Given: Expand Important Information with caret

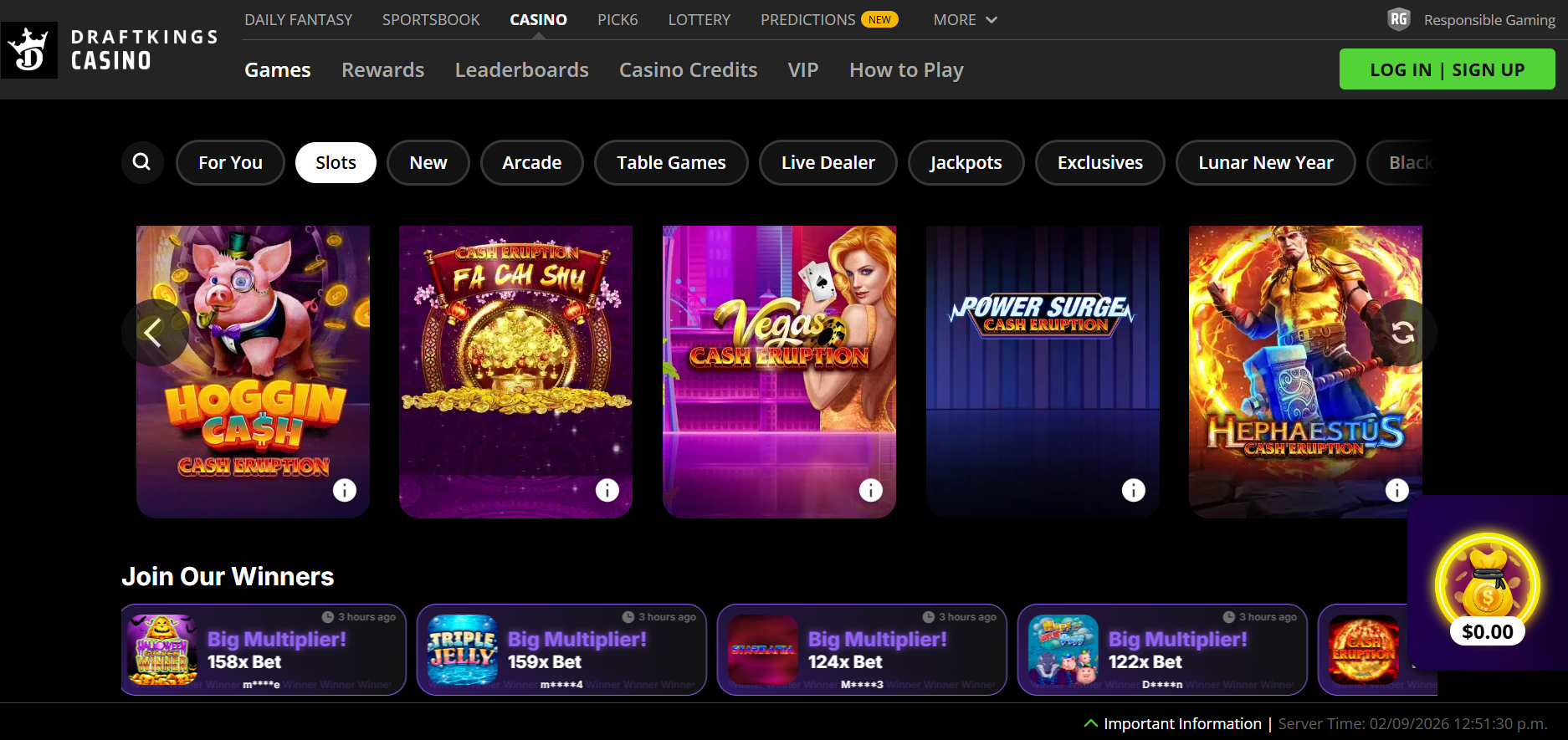Looking at the screenshot, I should tap(1091, 723).
